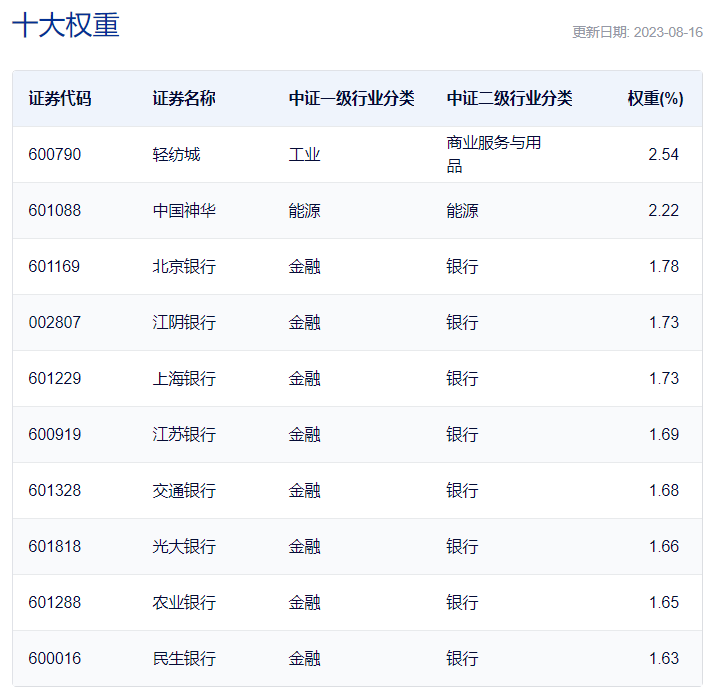Click weight value 1.78
The height and width of the screenshot is (699, 708).
coord(664,266)
